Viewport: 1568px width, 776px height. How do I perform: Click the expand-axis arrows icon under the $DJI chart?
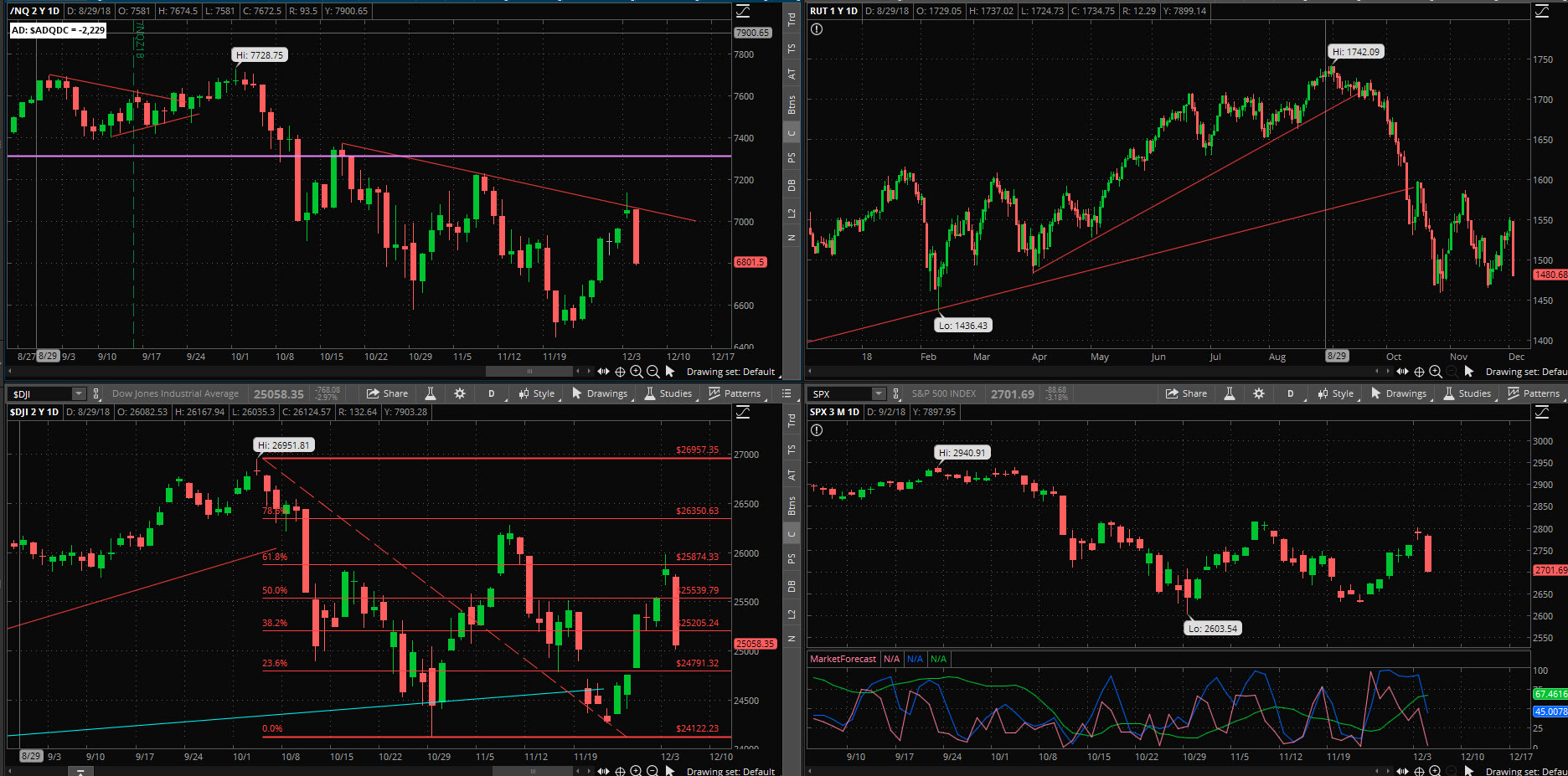click(x=603, y=771)
